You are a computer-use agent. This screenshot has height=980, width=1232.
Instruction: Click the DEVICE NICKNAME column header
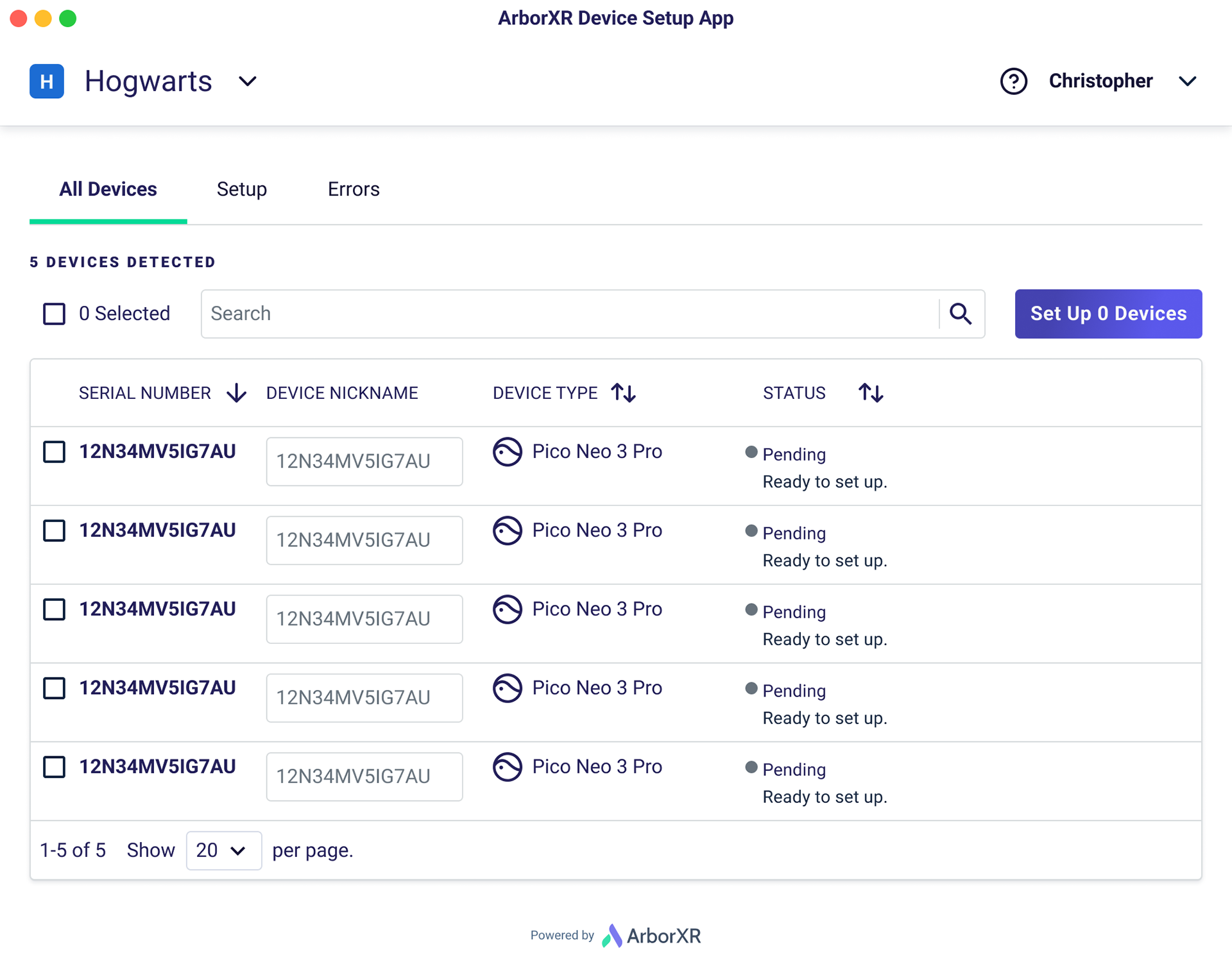(x=342, y=393)
